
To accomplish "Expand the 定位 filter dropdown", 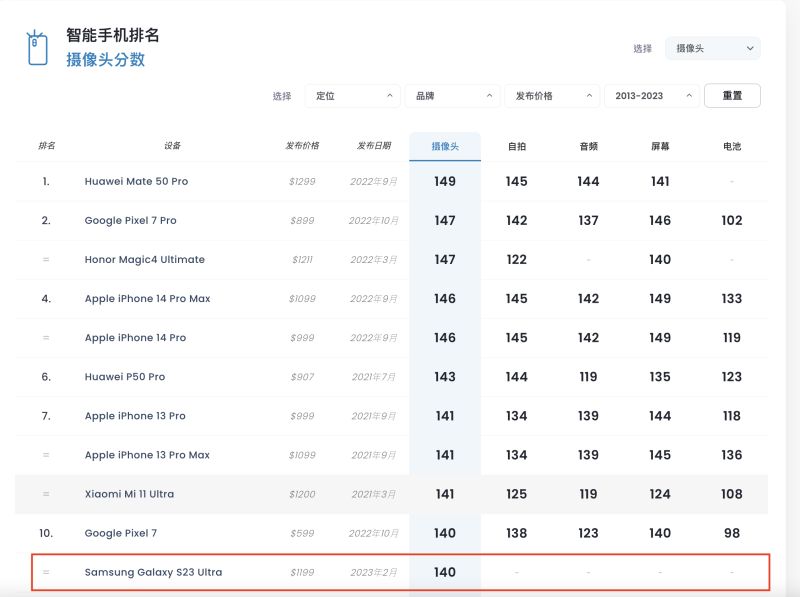I will tap(351, 96).
